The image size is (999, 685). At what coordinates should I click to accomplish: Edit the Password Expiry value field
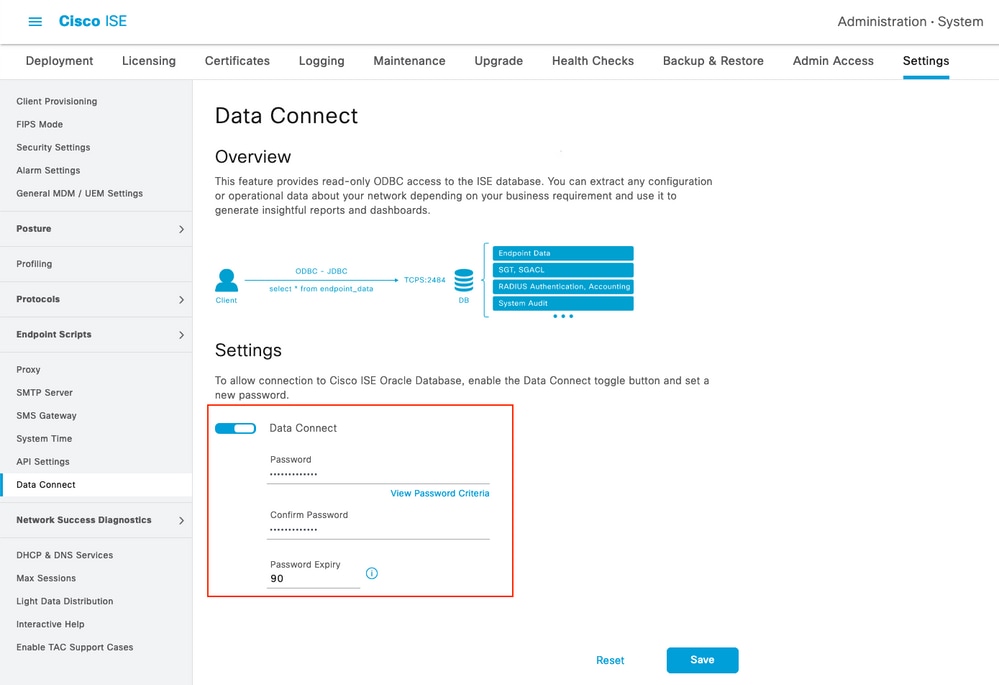click(313, 579)
